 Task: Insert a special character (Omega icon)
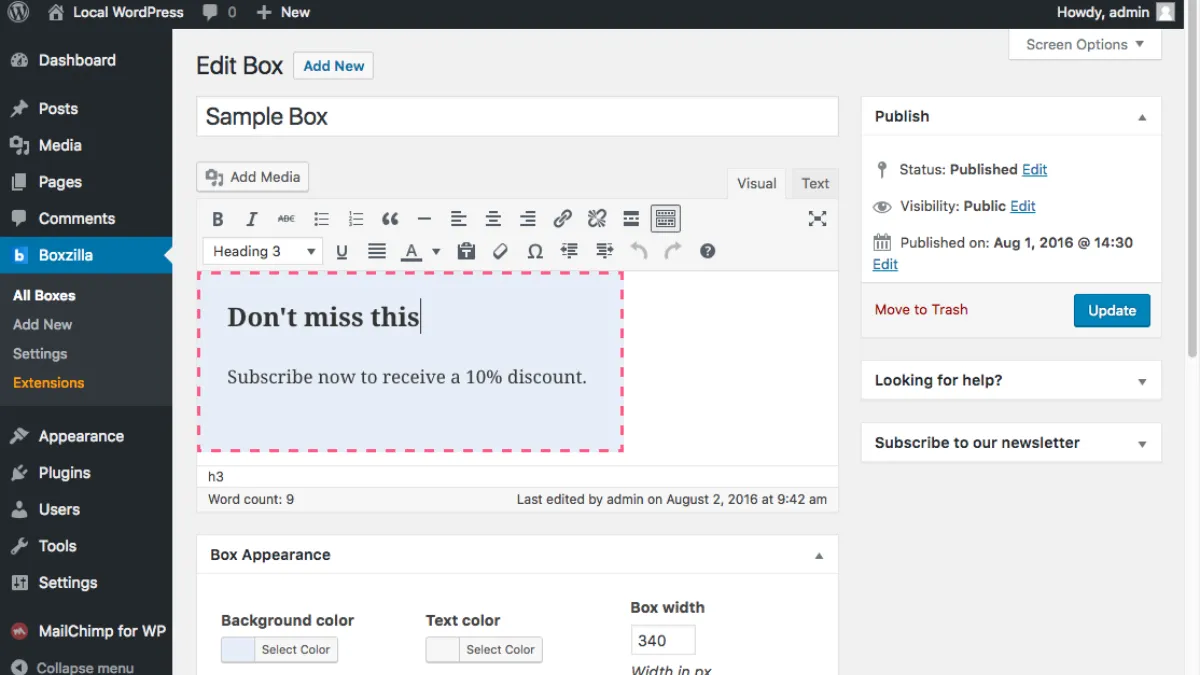[535, 252]
